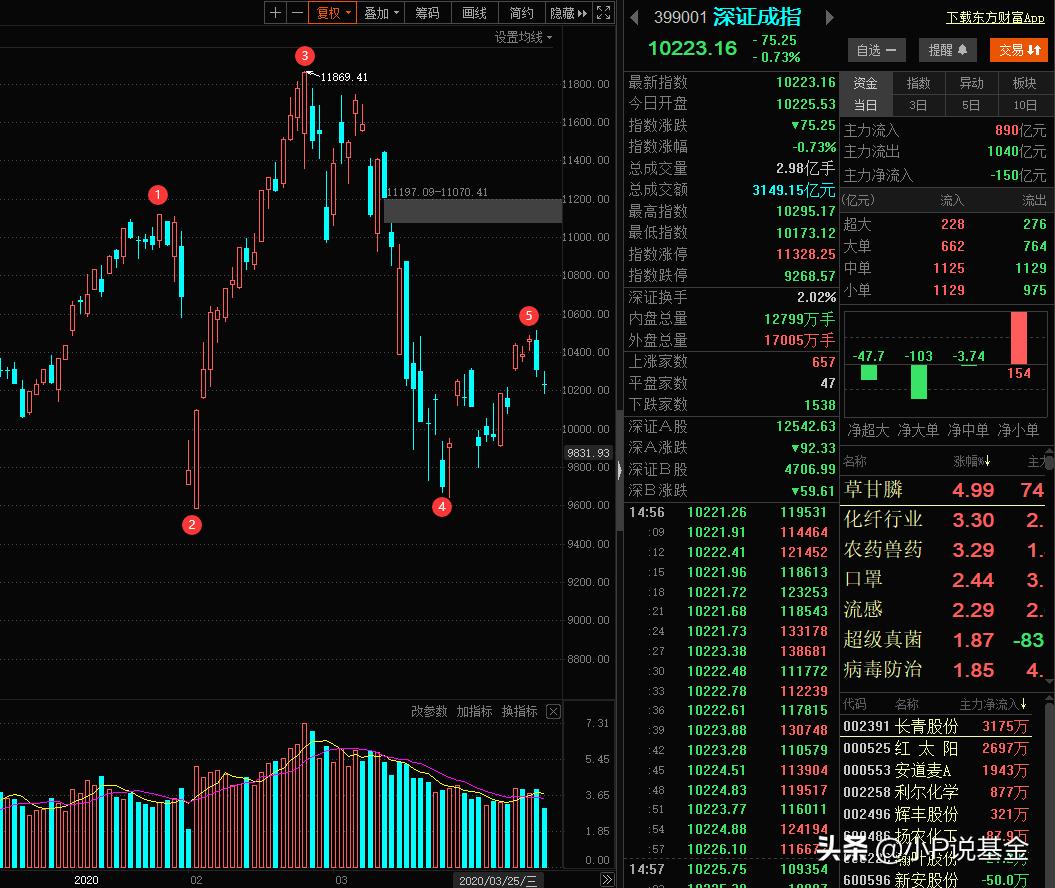Open stock 000553 安道麦A
This screenshot has width=1055, height=888.
936,770
